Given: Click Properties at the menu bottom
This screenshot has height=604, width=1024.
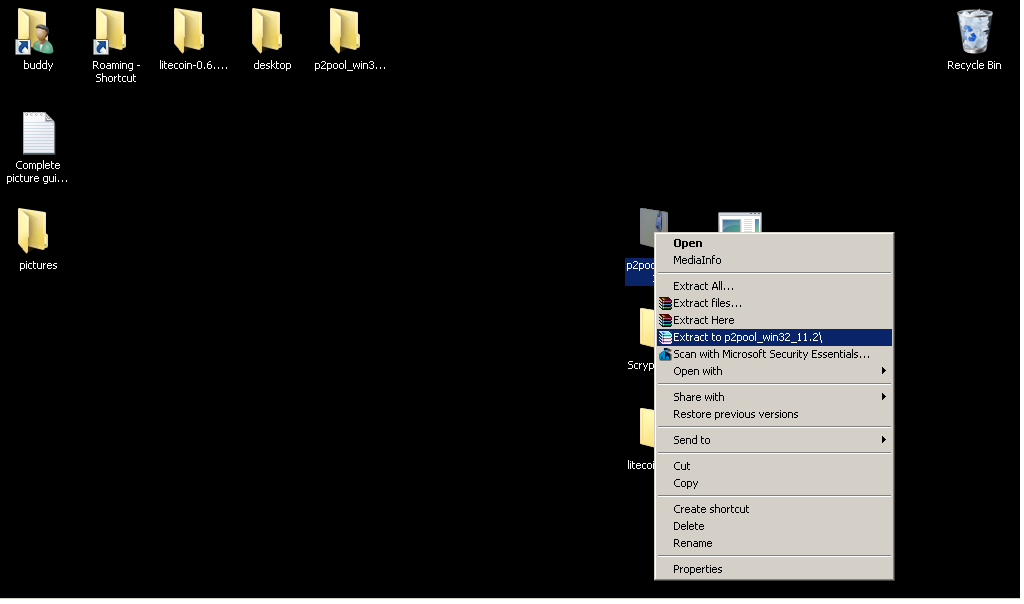Looking at the screenshot, I should click(697, 569).
